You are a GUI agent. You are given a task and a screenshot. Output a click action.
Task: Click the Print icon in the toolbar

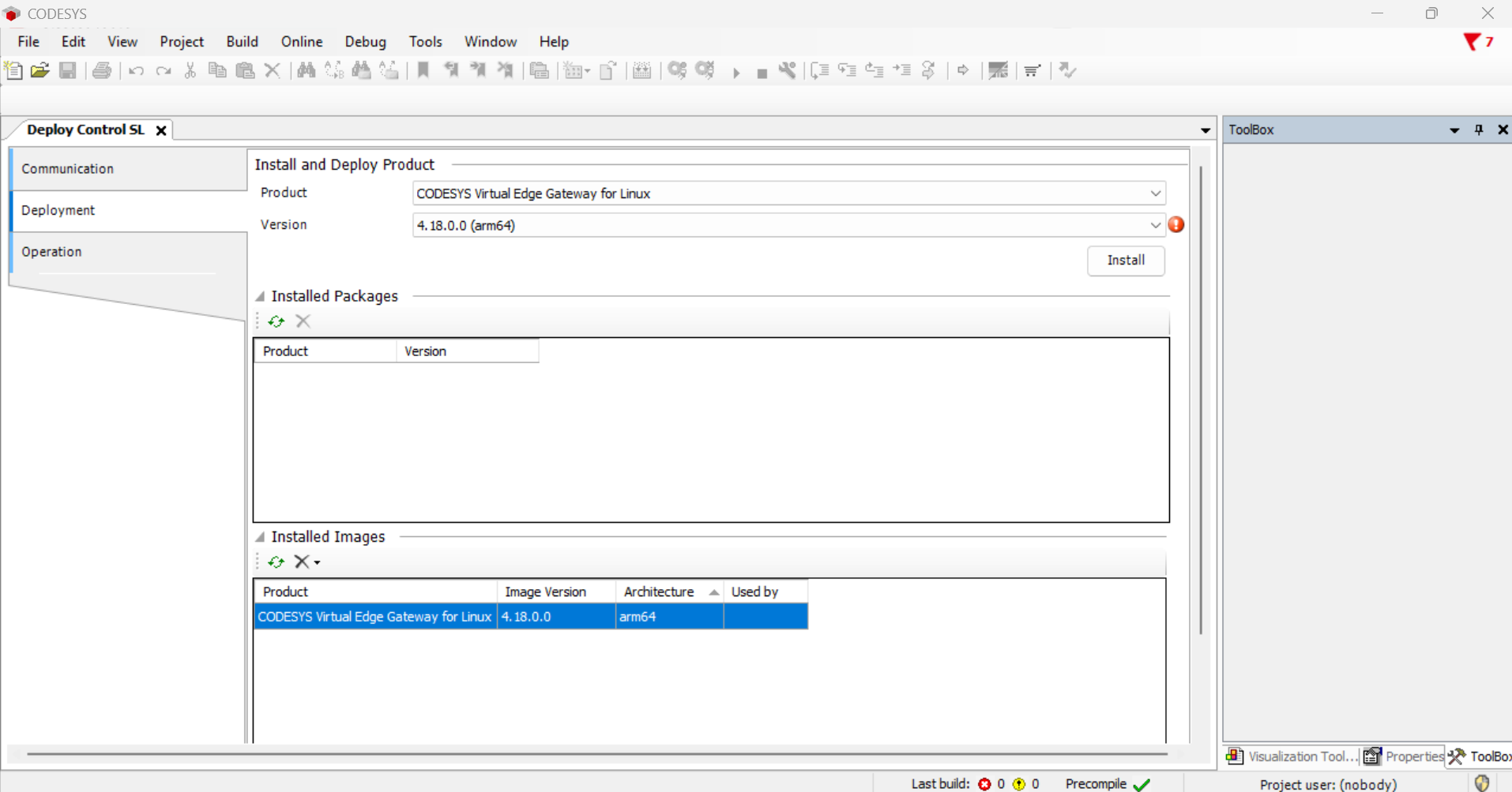pos(102,70)
